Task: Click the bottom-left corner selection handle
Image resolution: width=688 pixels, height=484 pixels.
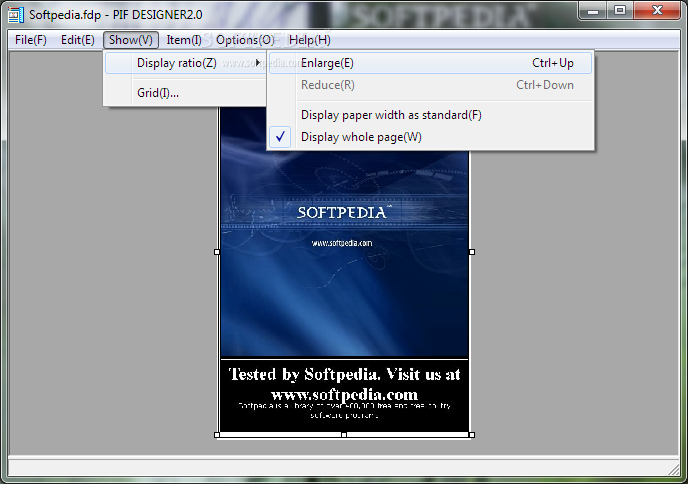Action: 217,434
